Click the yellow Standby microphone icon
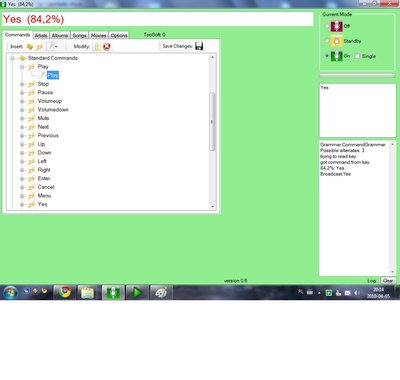Screen dimensions: 400x380 pos(336,41)
